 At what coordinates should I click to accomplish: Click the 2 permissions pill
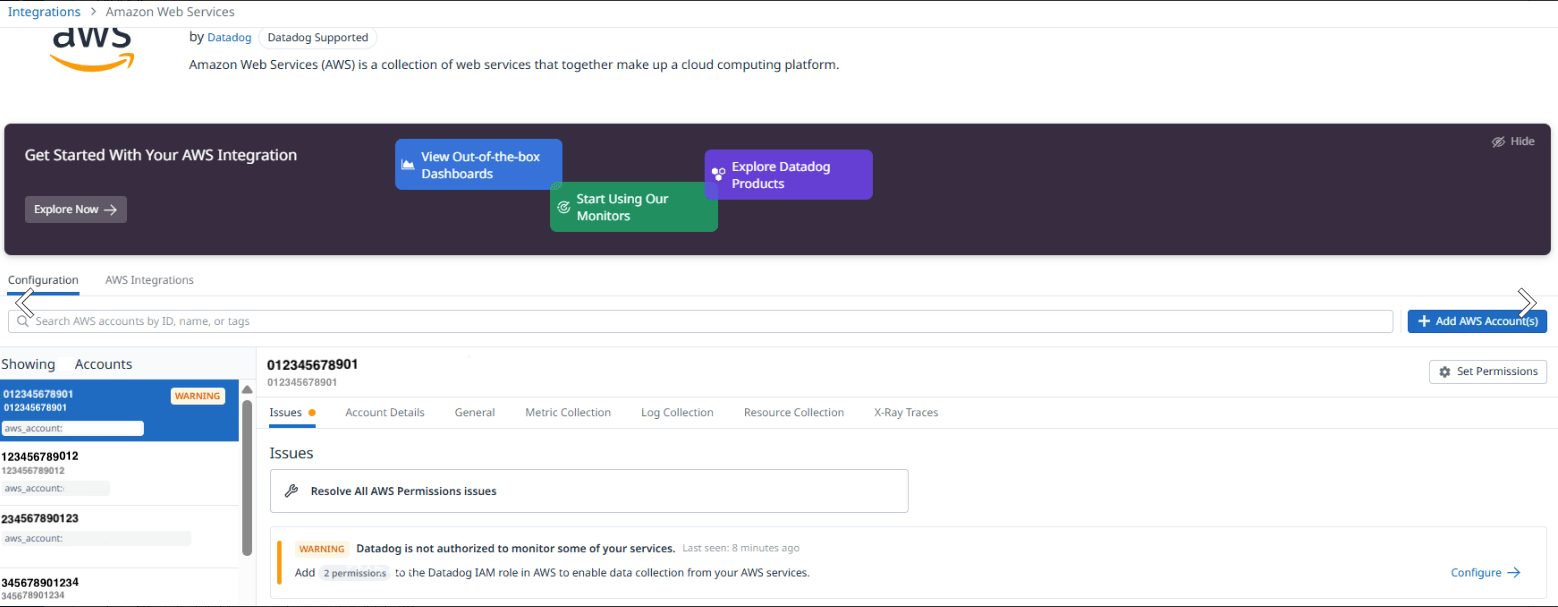[354, 573]
